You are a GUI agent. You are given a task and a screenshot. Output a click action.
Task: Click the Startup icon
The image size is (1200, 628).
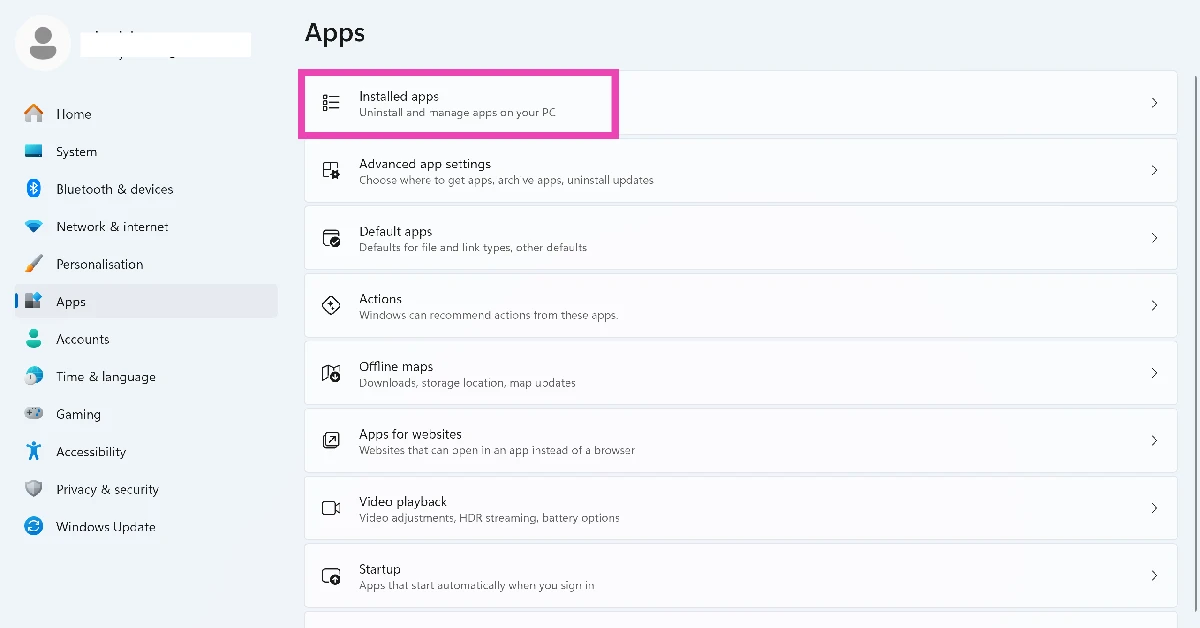tap(330, 575)
